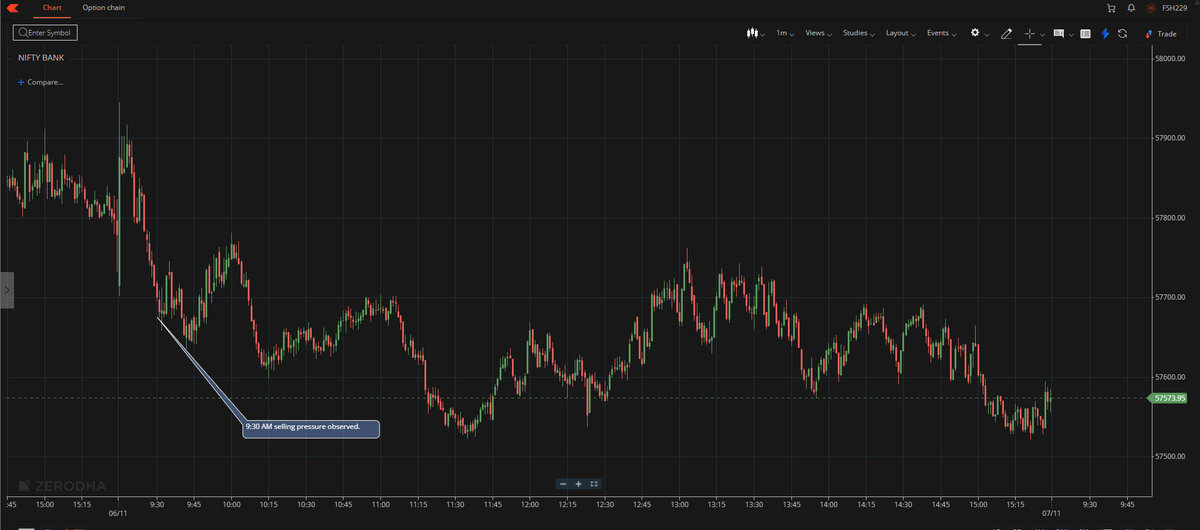Click the 06/11 date axis label
Image resolution: width=1200 pixels, height=530 pixels.
tap(118, 513)
